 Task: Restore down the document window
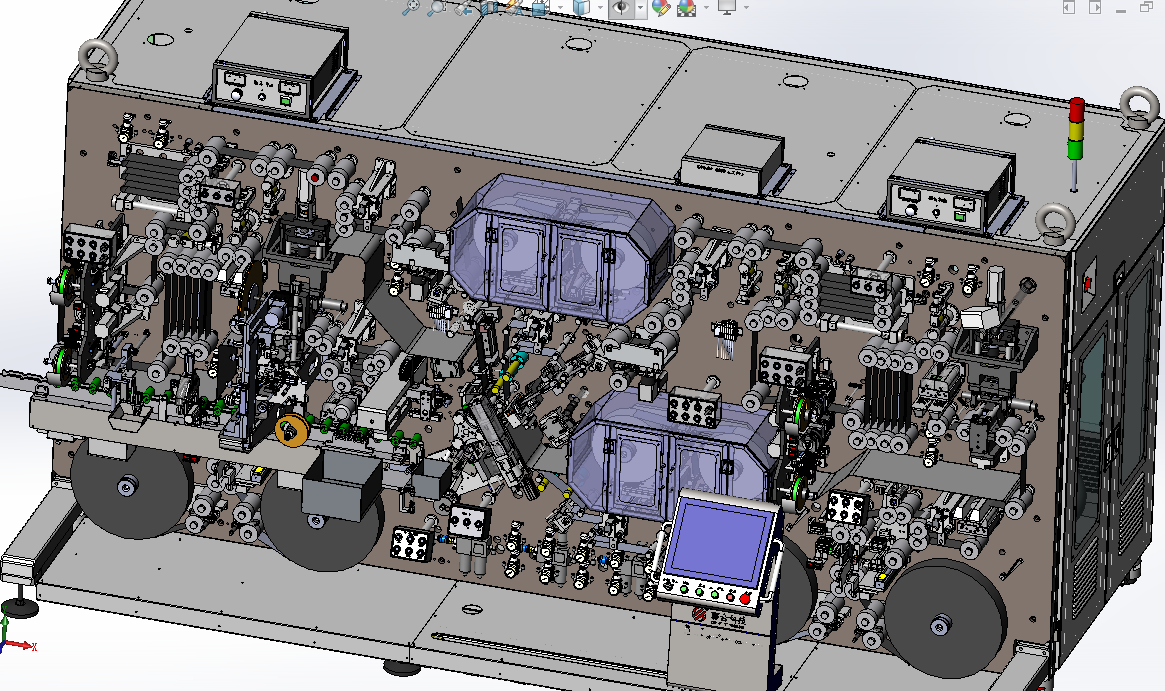click(1146, 7)
